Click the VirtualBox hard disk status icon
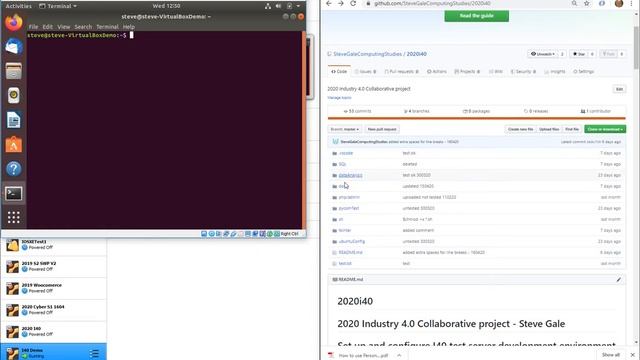Screen dimensions: 640x360 coord(204,234)
